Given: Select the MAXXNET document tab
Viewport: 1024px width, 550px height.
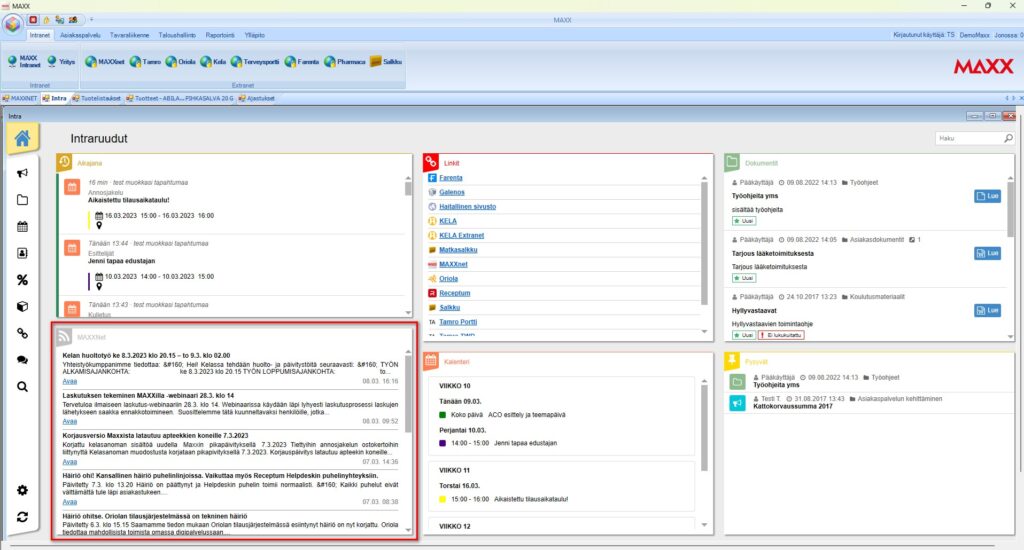Looking at the screenshot, I should coord(20,99).
